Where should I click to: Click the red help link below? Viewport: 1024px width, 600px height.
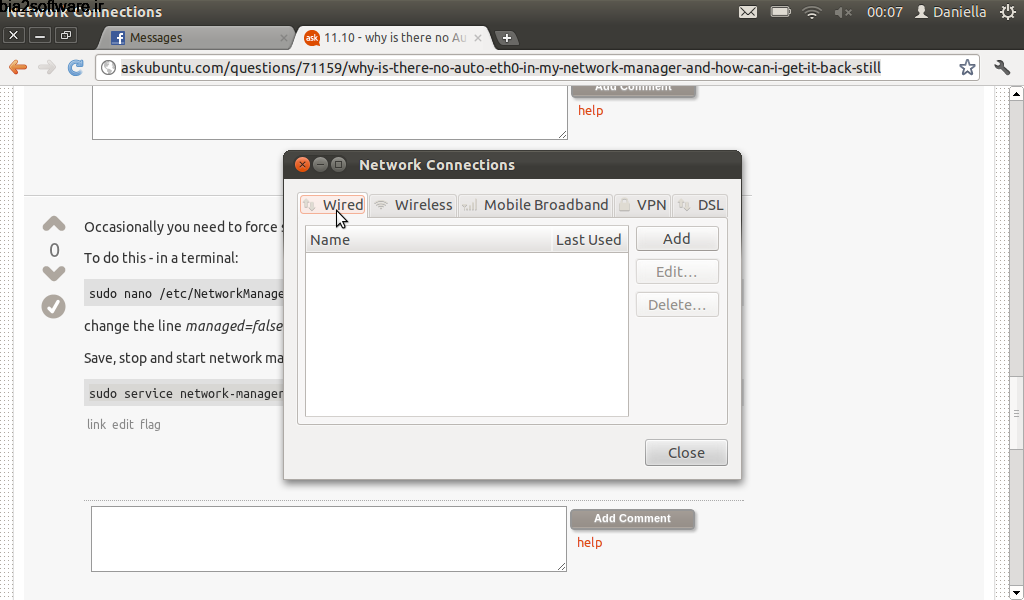590,542
